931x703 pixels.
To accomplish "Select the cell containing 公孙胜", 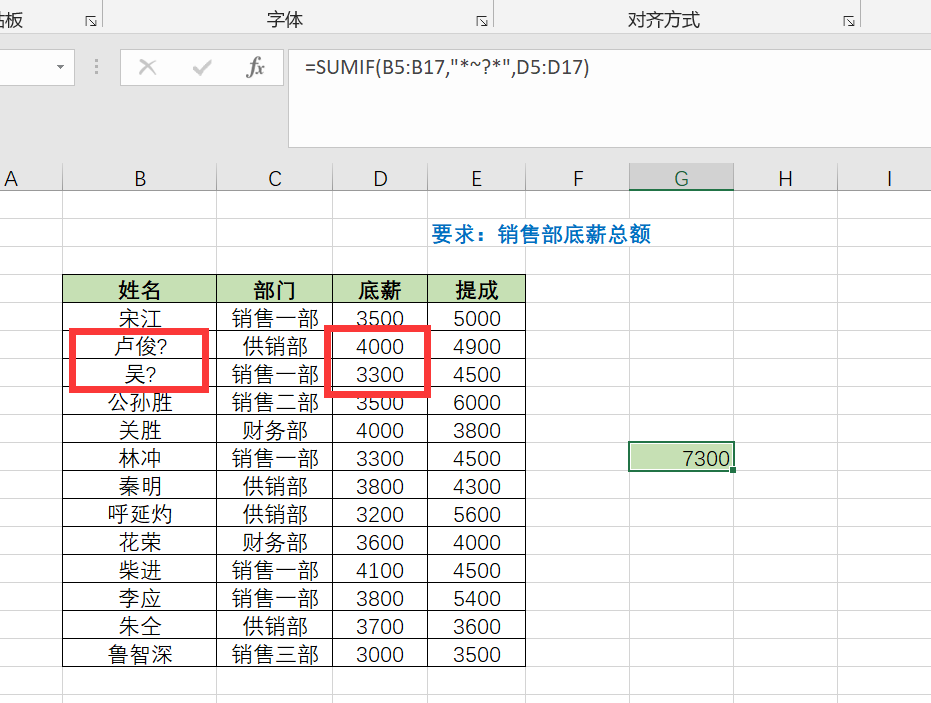I will [x=140, y=401].
